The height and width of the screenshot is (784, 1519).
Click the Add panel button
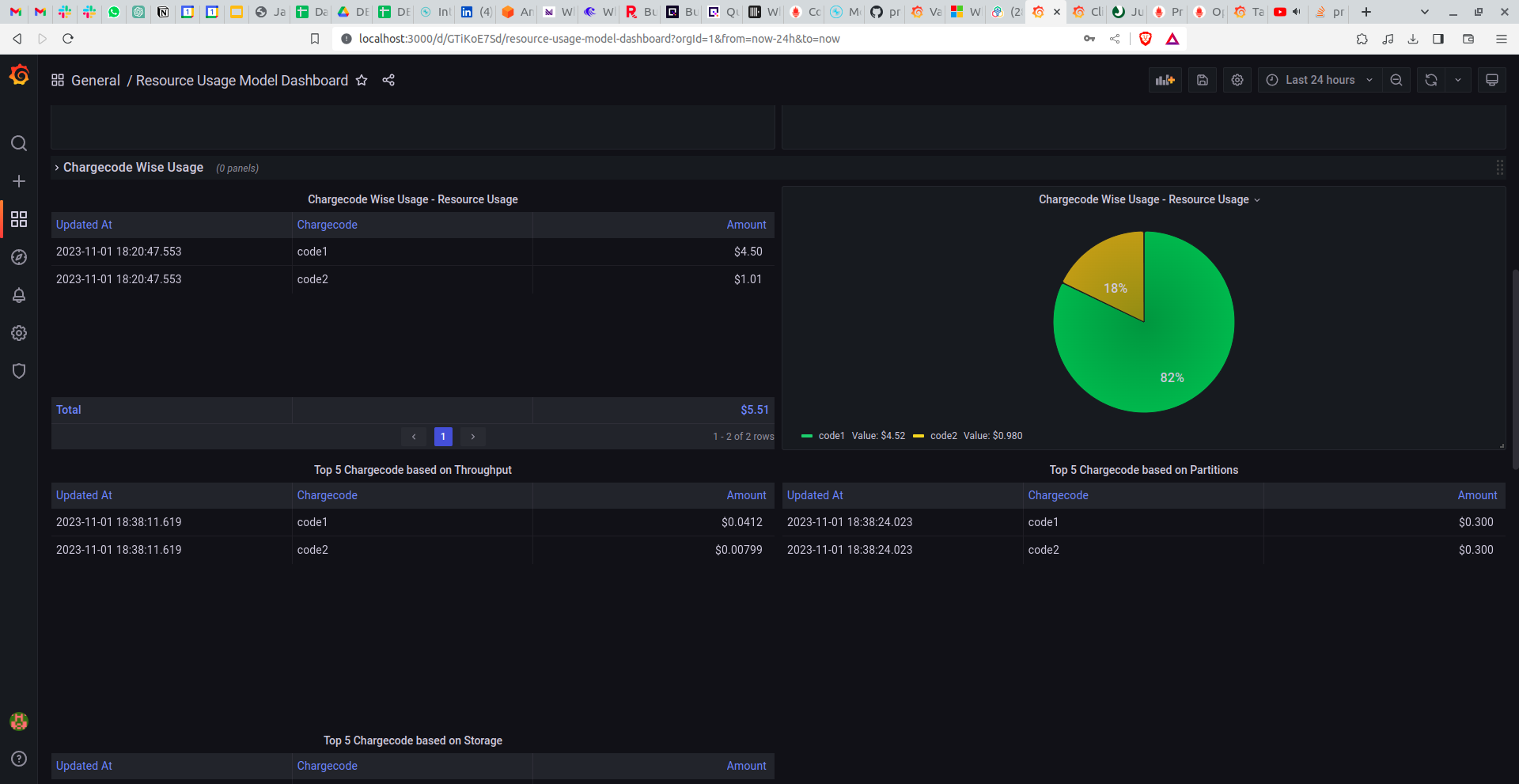click(x=1165, y=80)
